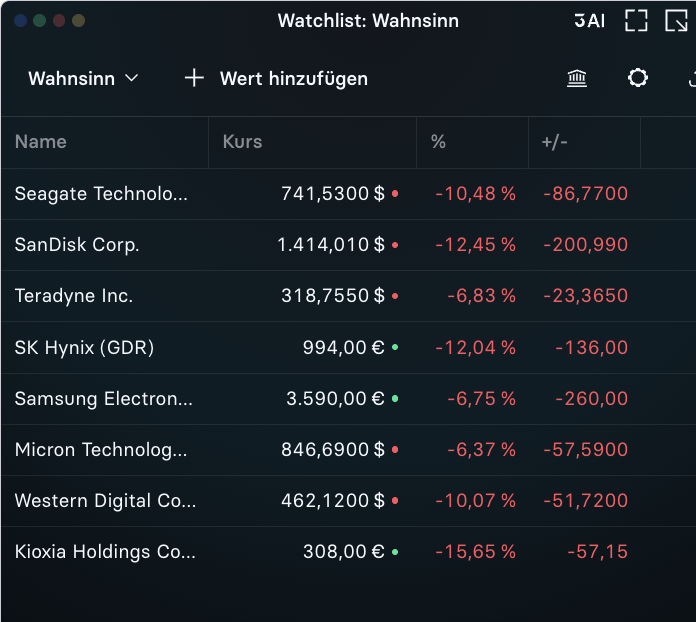Click red status dot next to Seagate price
The image size is (696, 622).
coord(395,194)
